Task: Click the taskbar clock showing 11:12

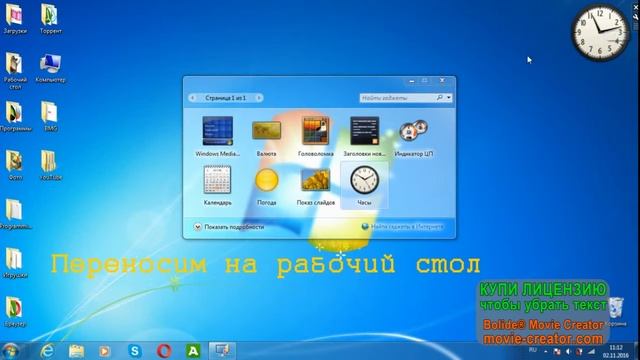Action: click(616, 351)
